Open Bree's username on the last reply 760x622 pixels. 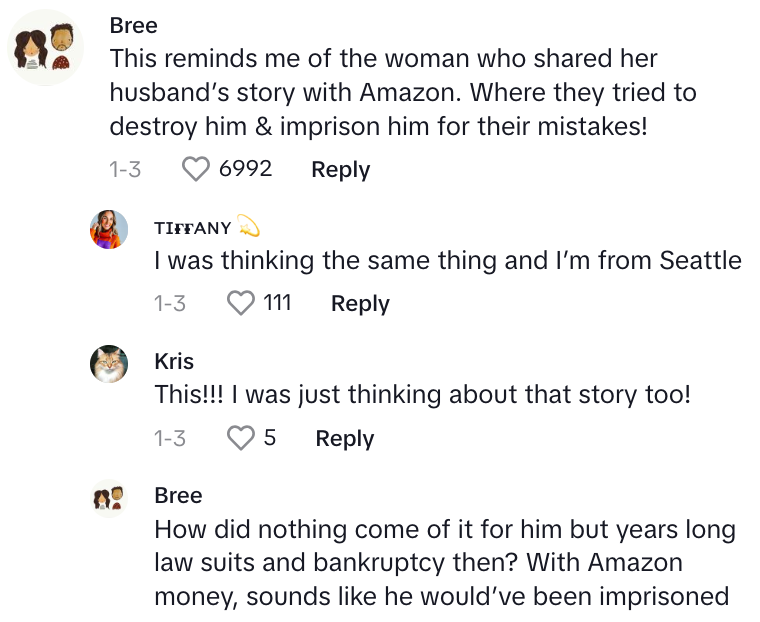point(178,495)
